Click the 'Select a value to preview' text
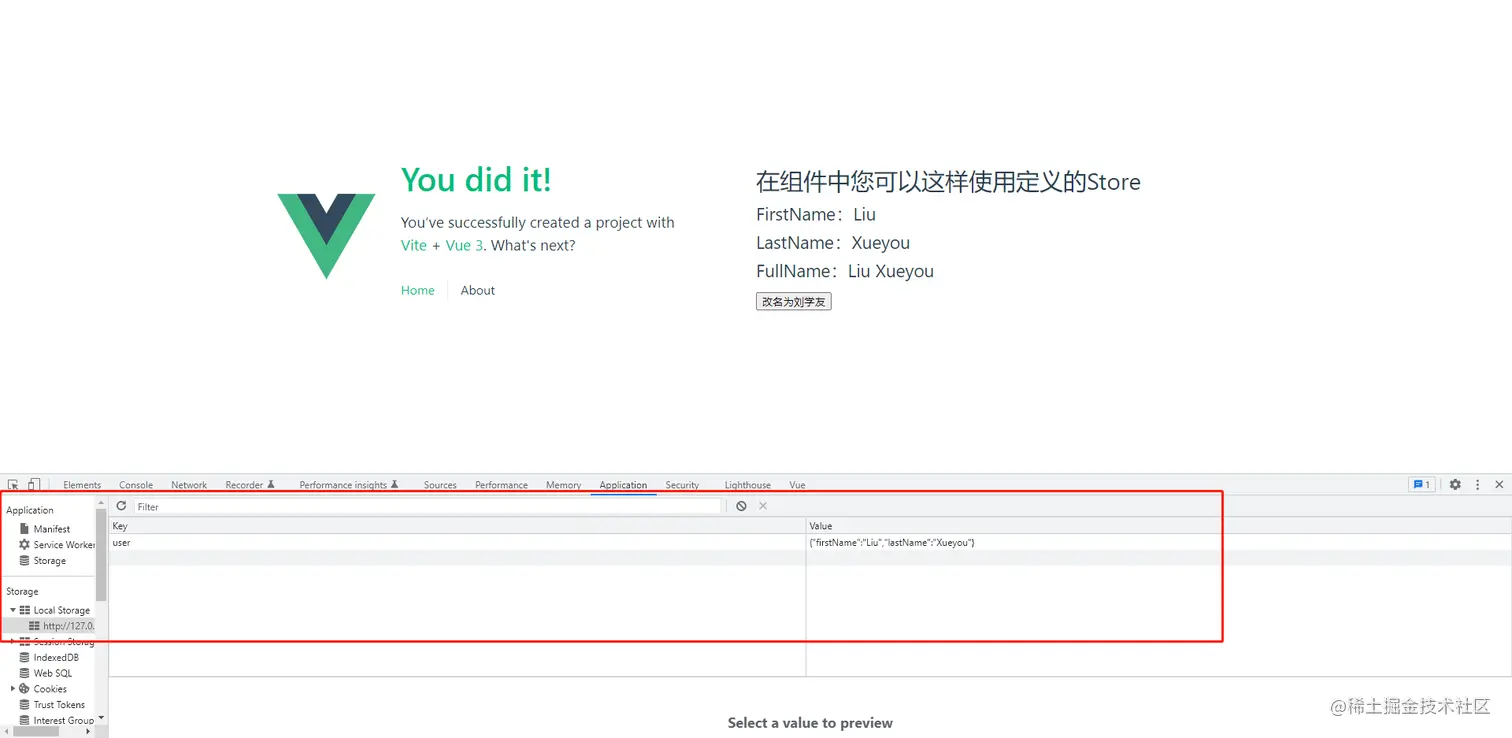1512x738 pixels. pyautogui.click(x=810, y=723)
